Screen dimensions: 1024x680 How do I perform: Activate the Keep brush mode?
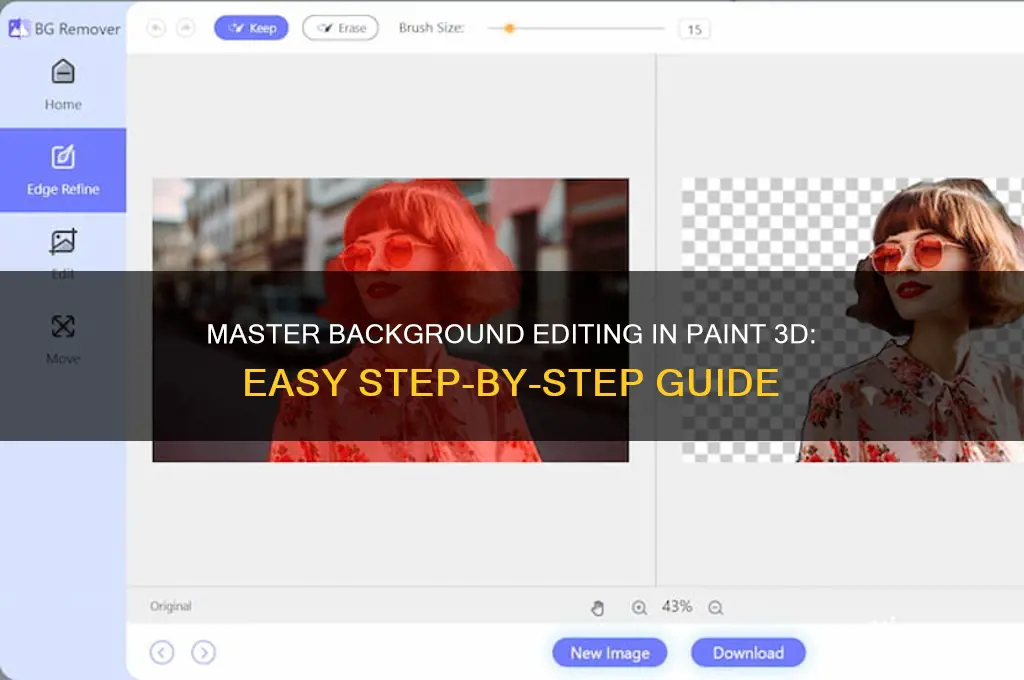pos(251,28)
